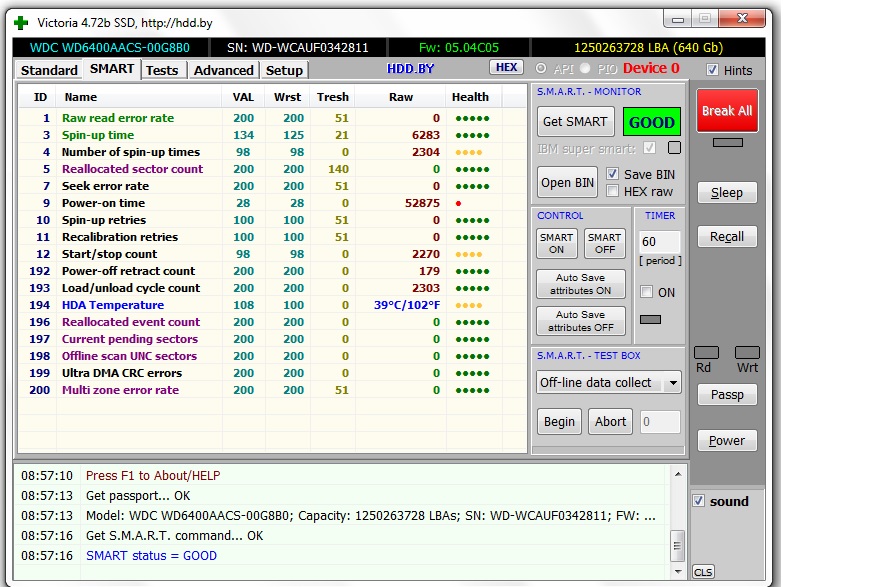This screenshot has height=587, width=877.
Task: Click the Sleep button
Action: pos(727,192)
